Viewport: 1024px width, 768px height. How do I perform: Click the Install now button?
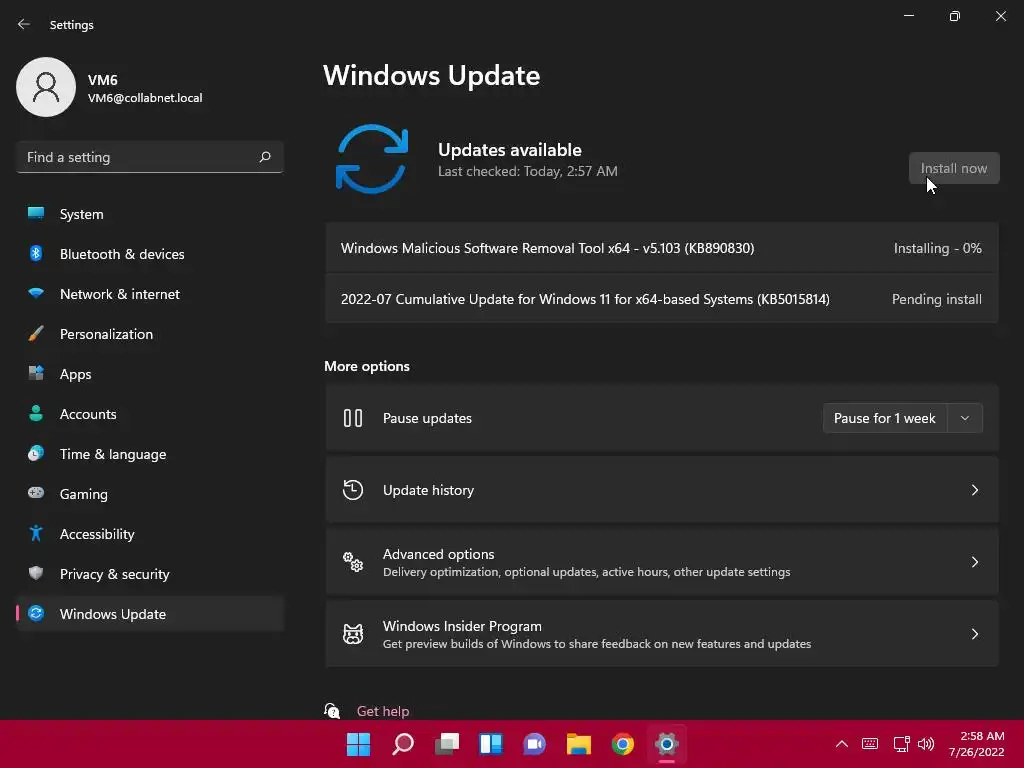pos(953,168)
